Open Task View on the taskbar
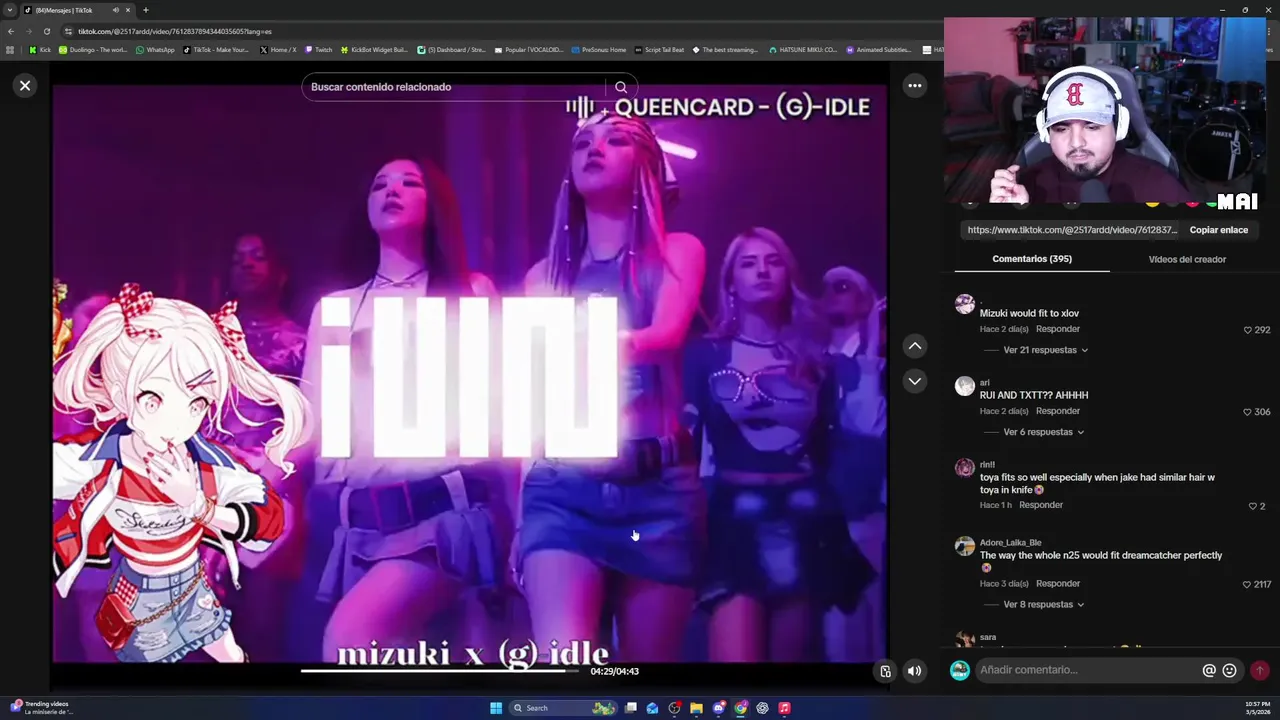The width and height of the screenshot is (1280, 720). point(631,708)
